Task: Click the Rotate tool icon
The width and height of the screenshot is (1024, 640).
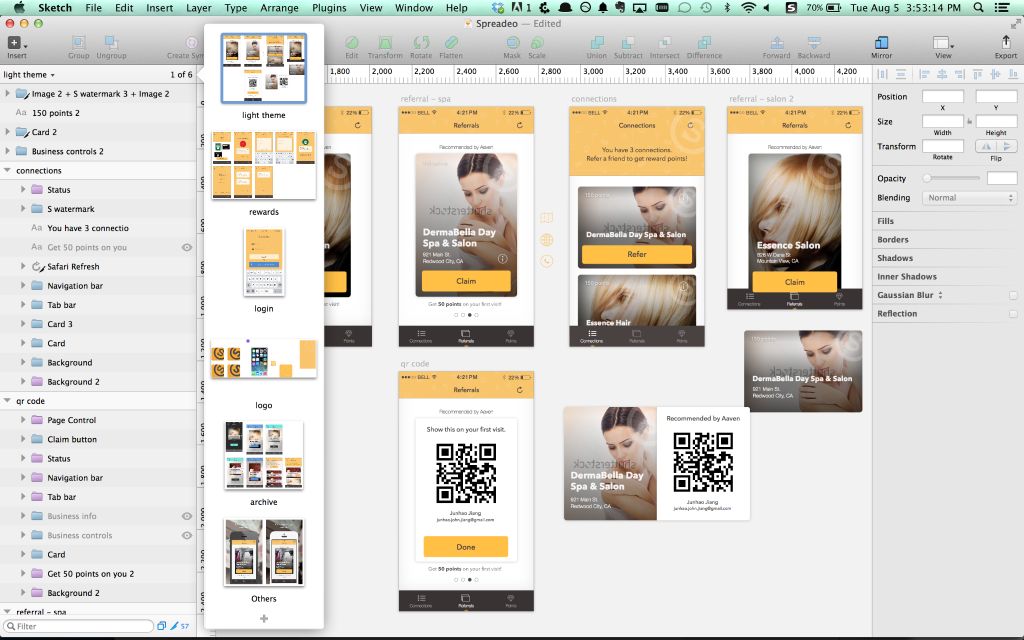Action: pyautogui.click(x=421, y=42)
